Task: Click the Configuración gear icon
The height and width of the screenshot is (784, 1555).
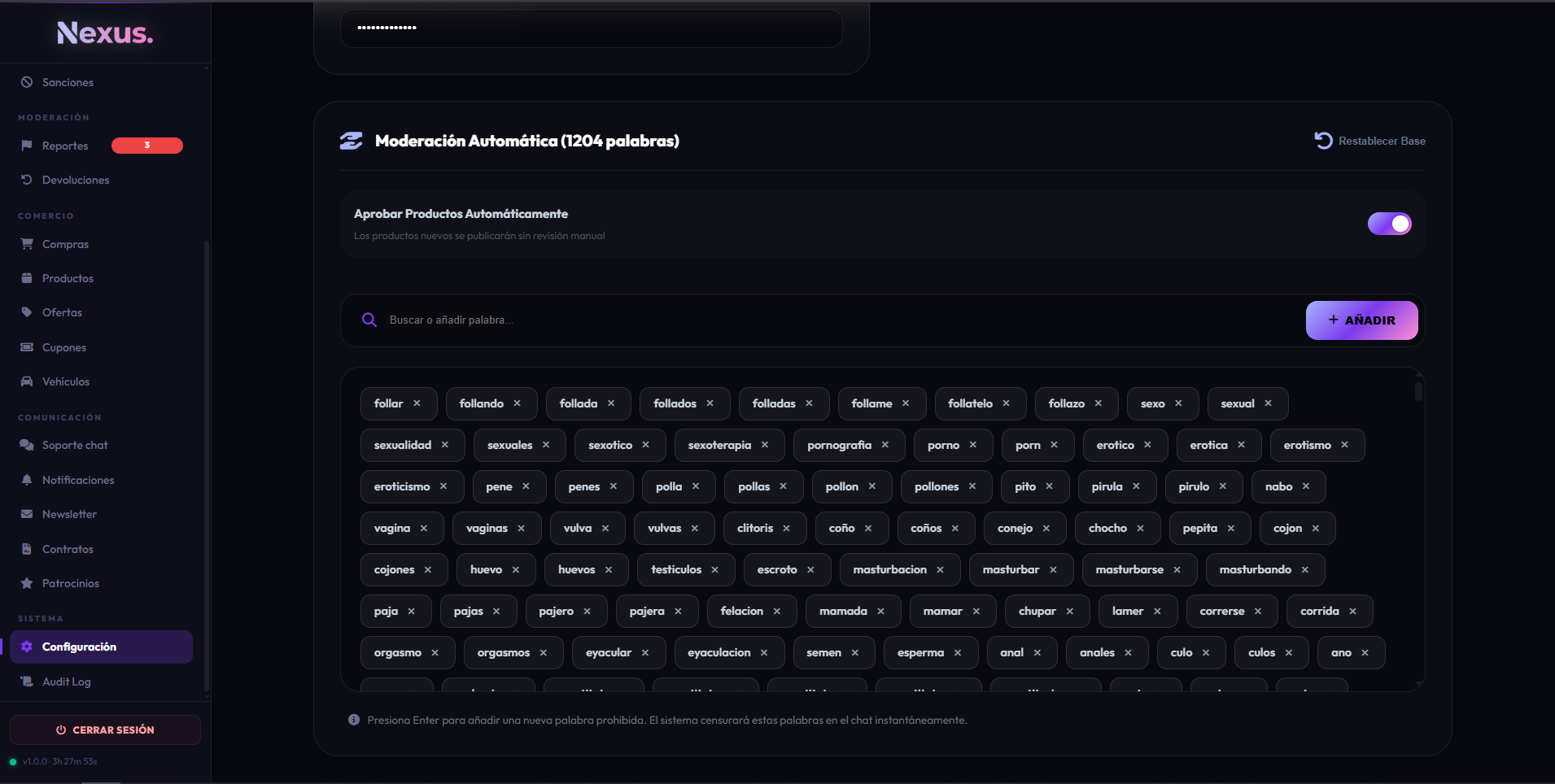Action: [x=27, y=647]
